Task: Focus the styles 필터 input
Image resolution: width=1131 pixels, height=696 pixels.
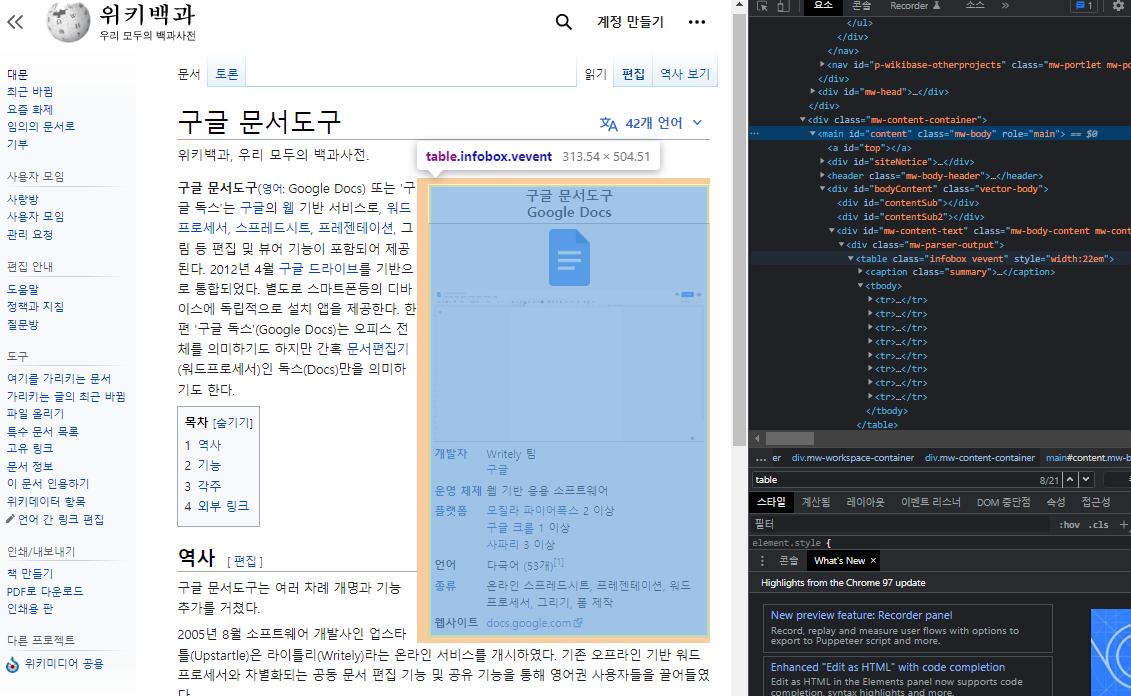Action: (902, 524)
